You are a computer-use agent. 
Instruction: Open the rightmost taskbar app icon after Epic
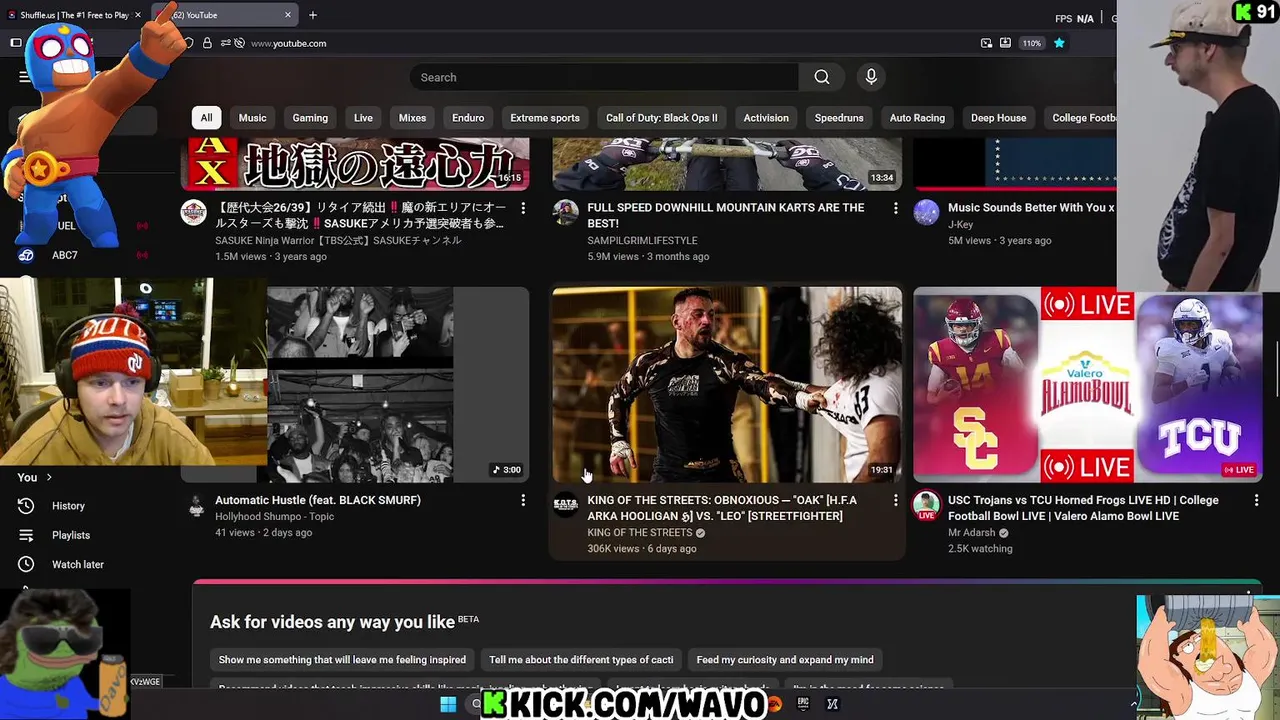click(x=832, y=704)
